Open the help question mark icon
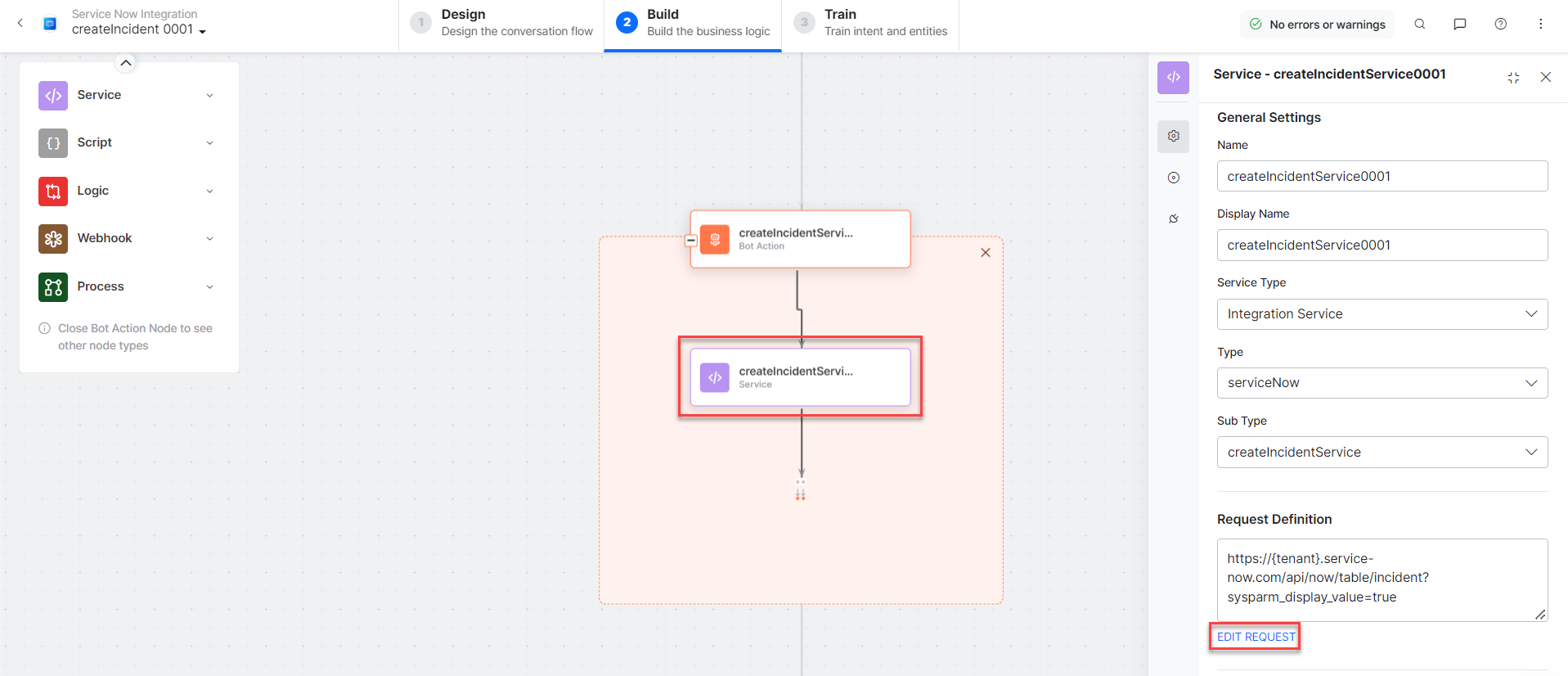The image size is (1568, 676). point(1501,25)
